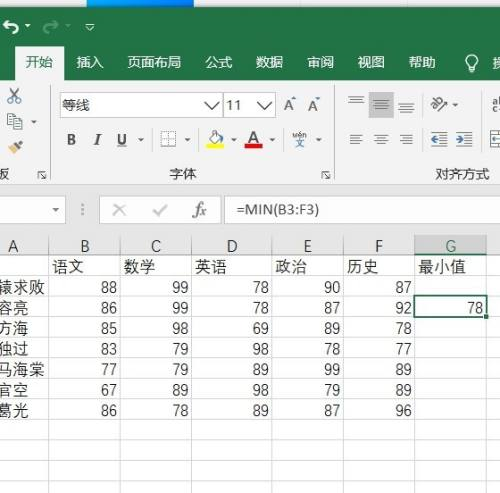Open Font settings dialog launcher

(x=326, y=175)
